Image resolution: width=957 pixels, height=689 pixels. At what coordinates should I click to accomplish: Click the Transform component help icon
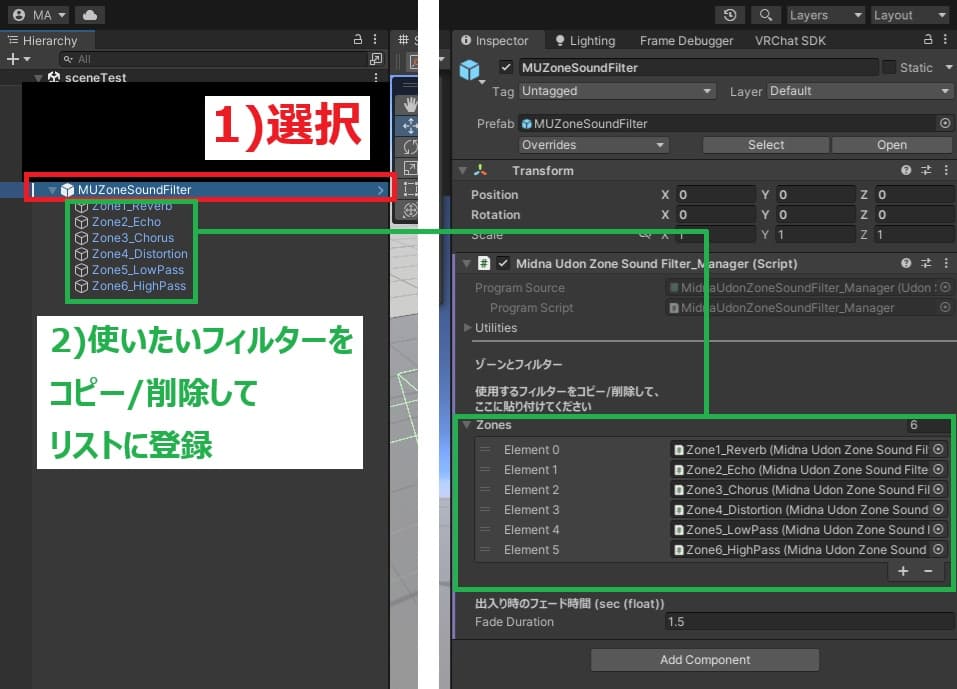pyautogui.click(x=906, y=171)
